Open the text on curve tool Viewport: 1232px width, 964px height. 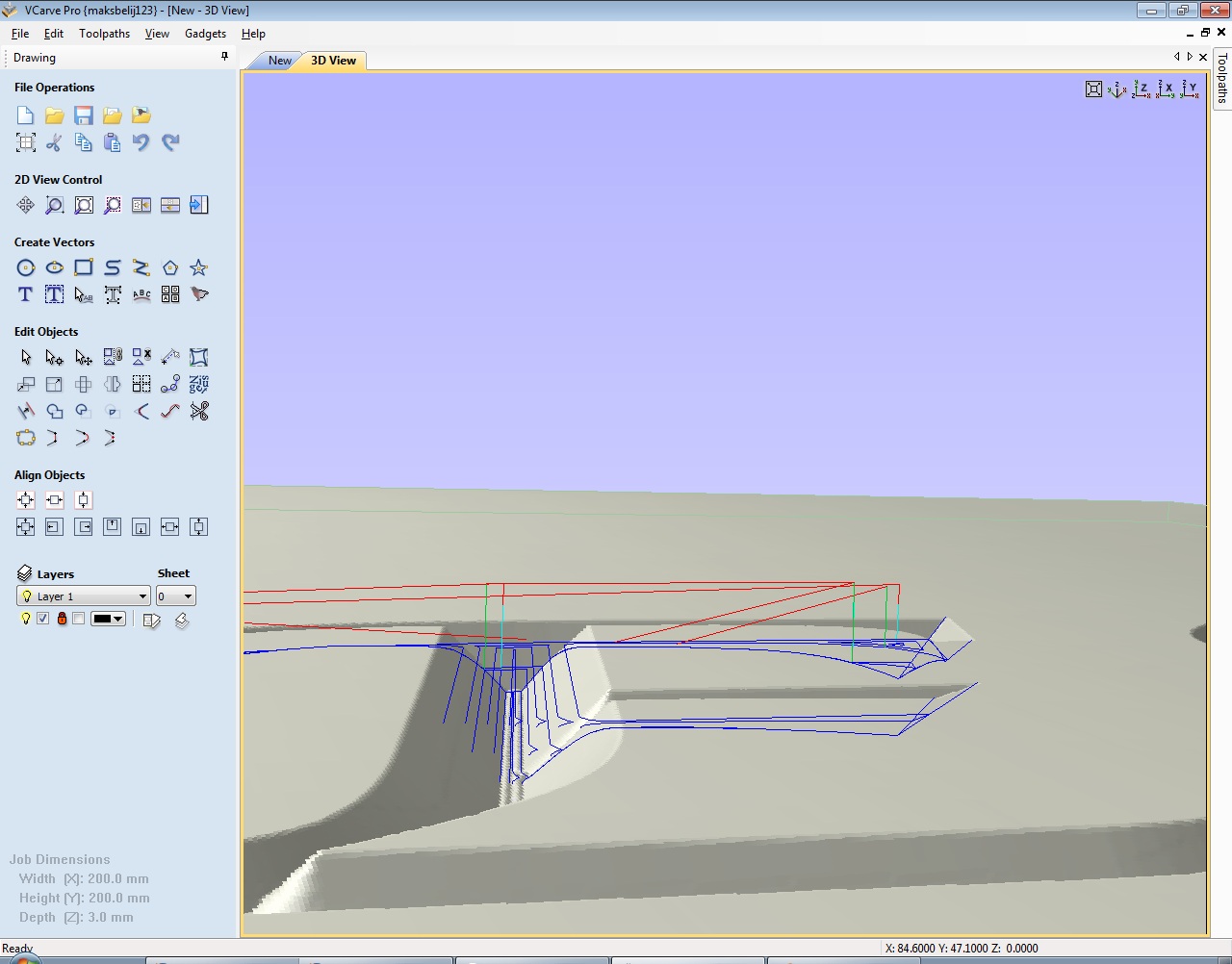pos(141,294)
